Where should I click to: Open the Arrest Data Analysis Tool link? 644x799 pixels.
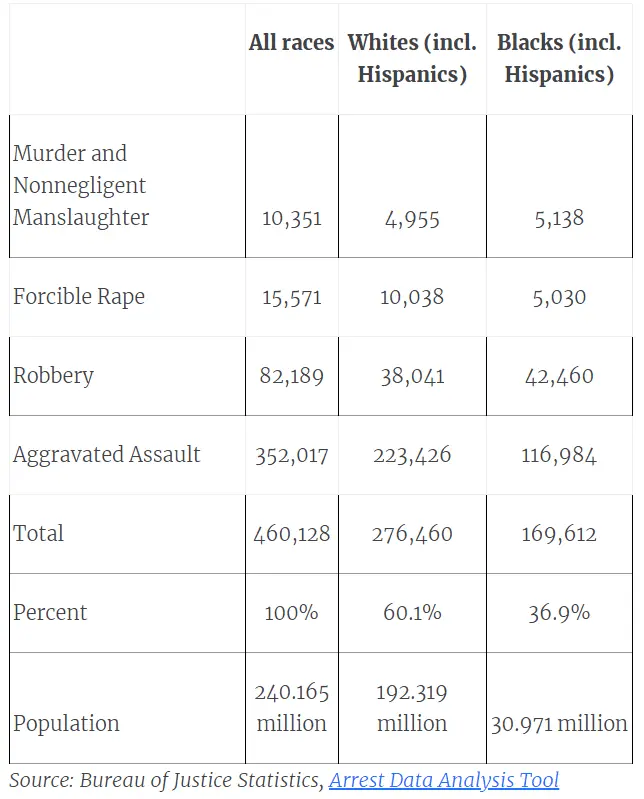[x=443, y=780]
